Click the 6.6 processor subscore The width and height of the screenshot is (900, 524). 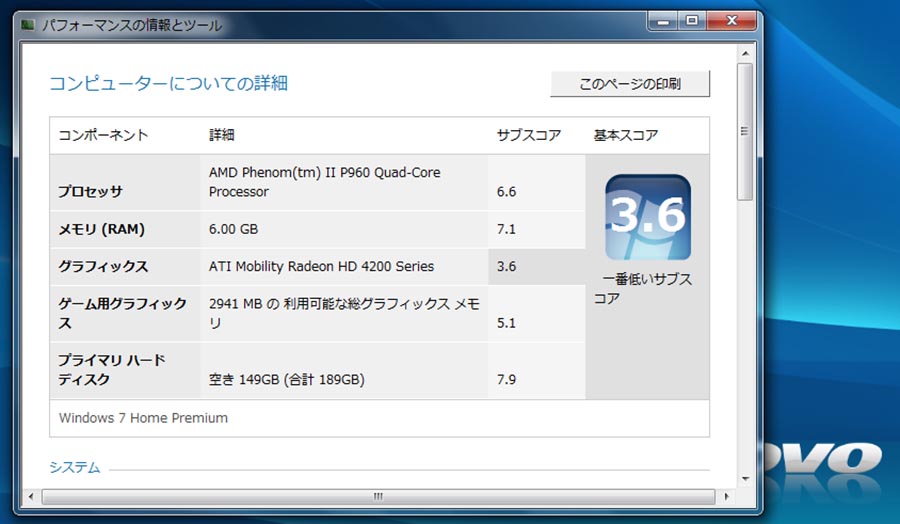coord(506,192)
